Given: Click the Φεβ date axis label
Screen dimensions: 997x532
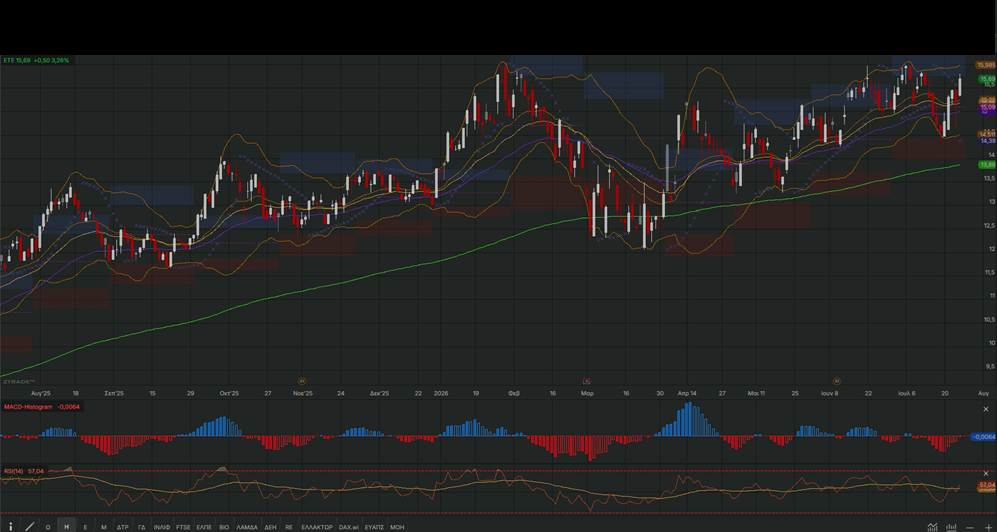Looking at the screenshot, I should (x=514, y=393).
